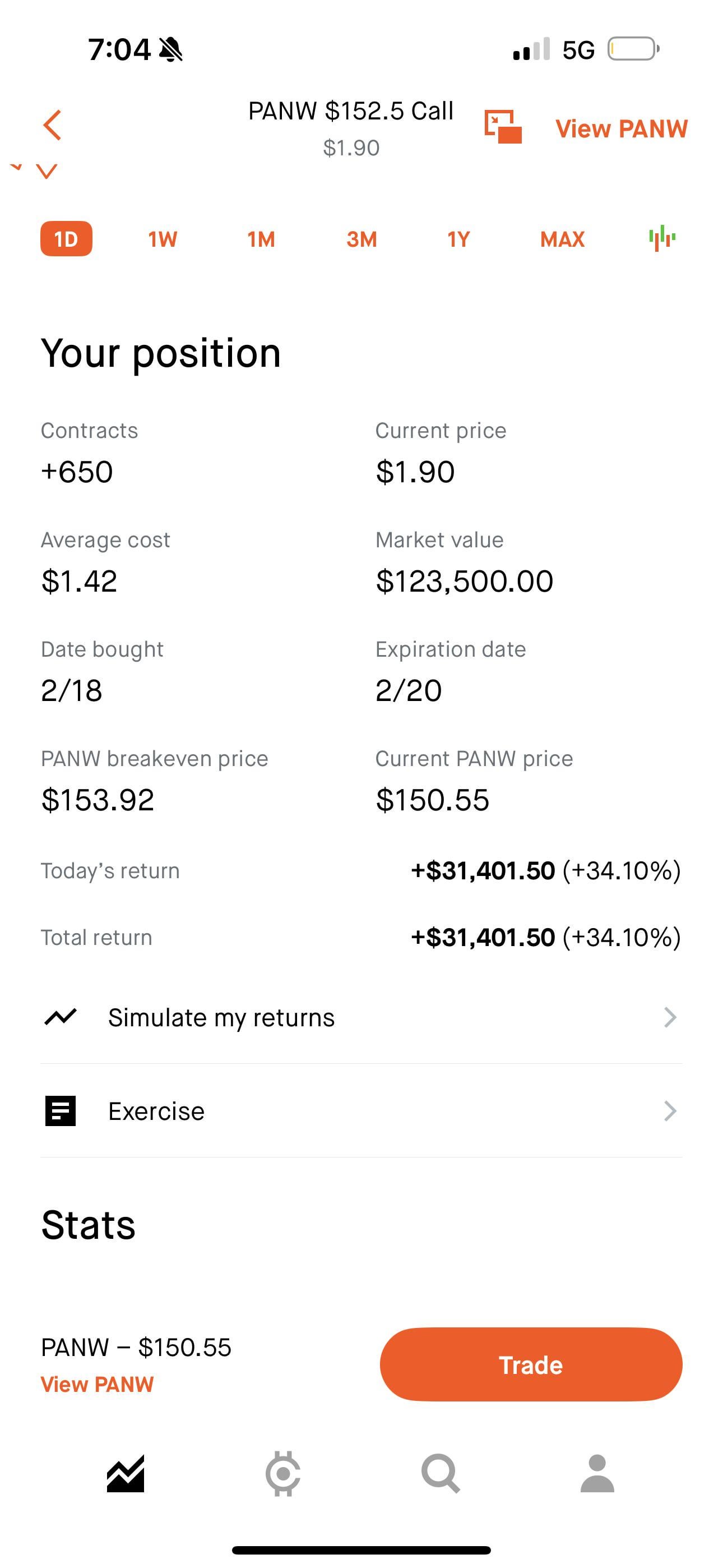Screen dimensions: 723x1568
Task: Select the 1D time range
Action: (66, 238)
